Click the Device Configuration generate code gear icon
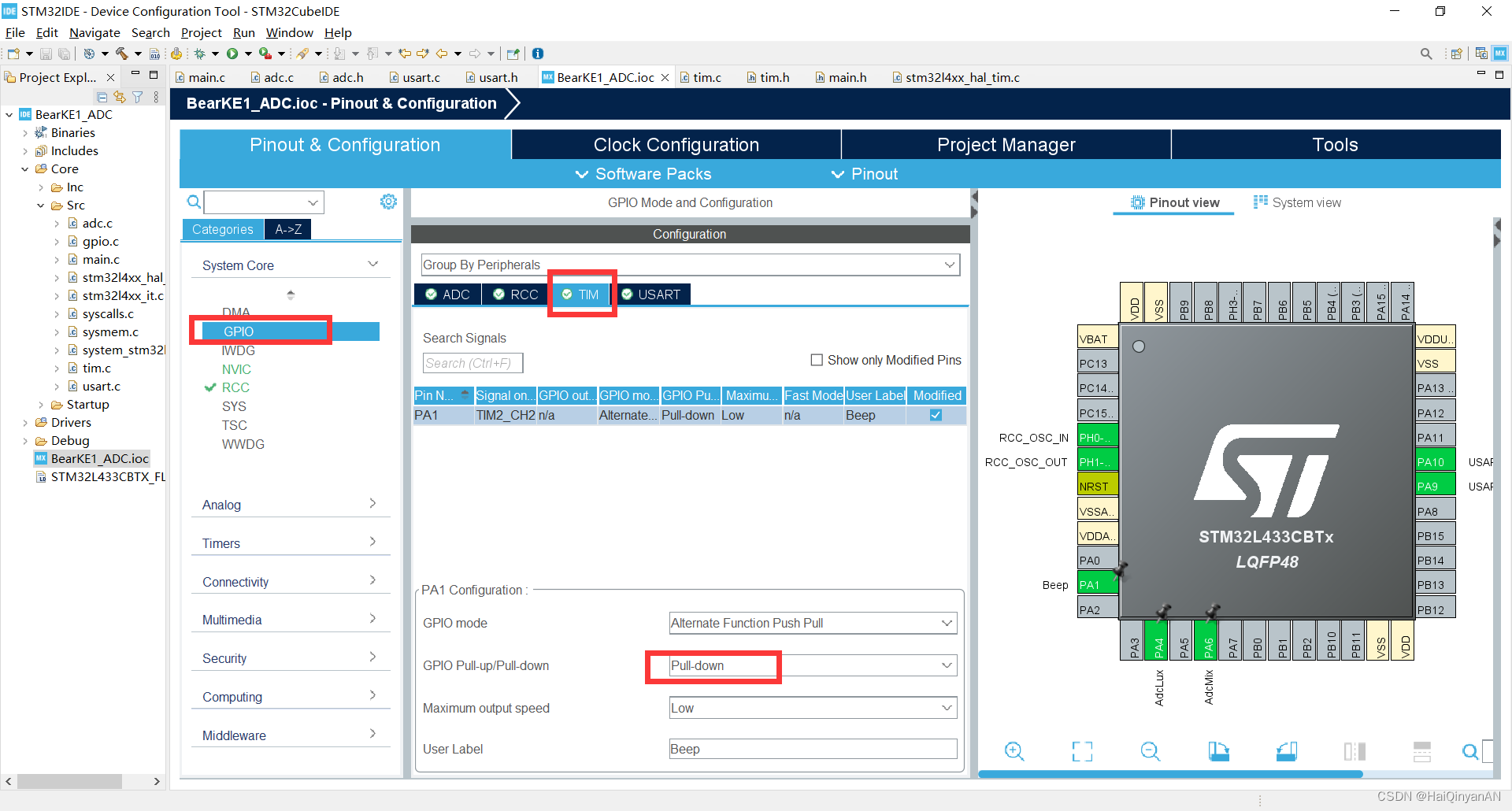The width and height of the screenshot is (1512, 811). pos(176,54)
